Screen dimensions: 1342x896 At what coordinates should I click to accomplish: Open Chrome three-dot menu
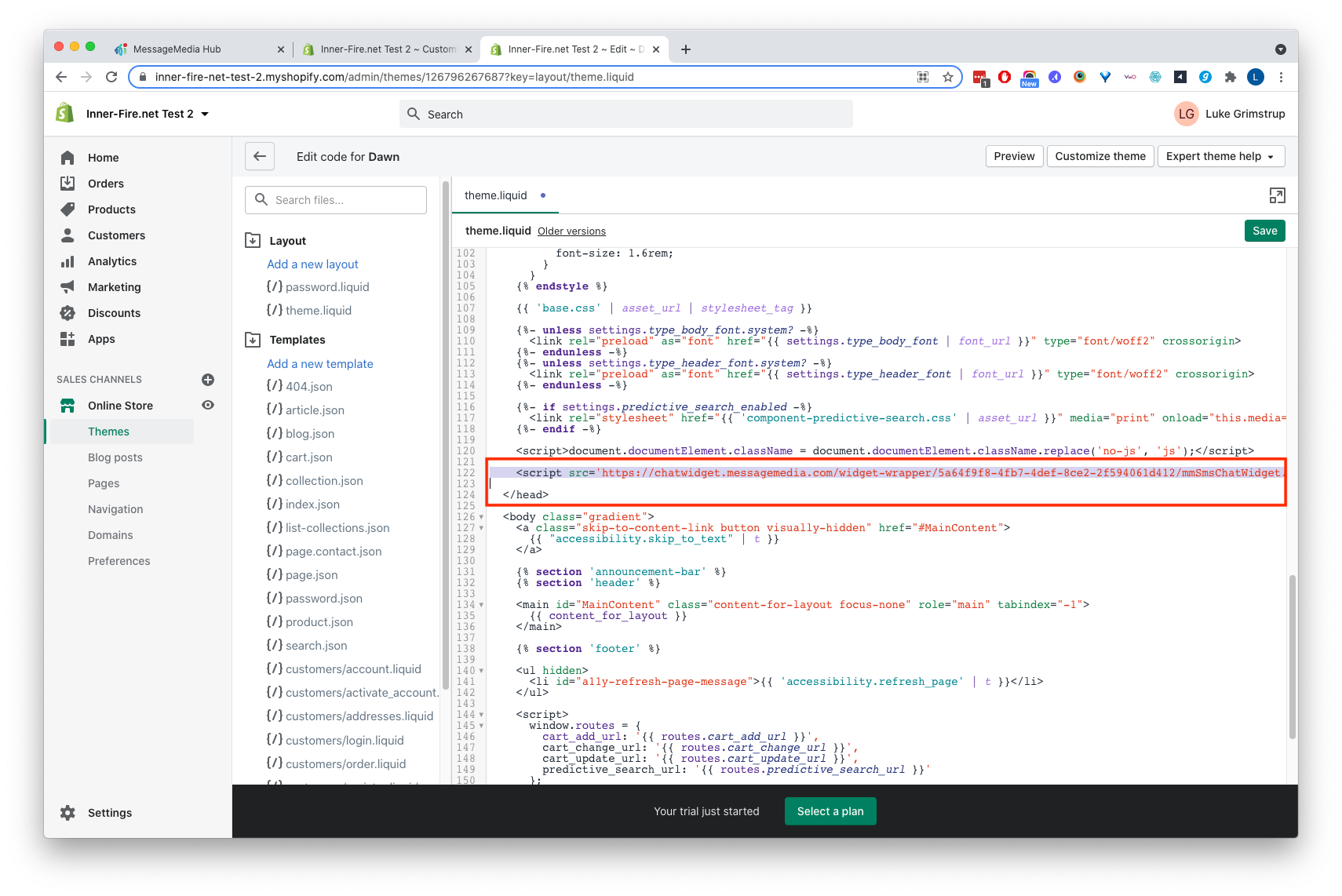(1281, 77)
